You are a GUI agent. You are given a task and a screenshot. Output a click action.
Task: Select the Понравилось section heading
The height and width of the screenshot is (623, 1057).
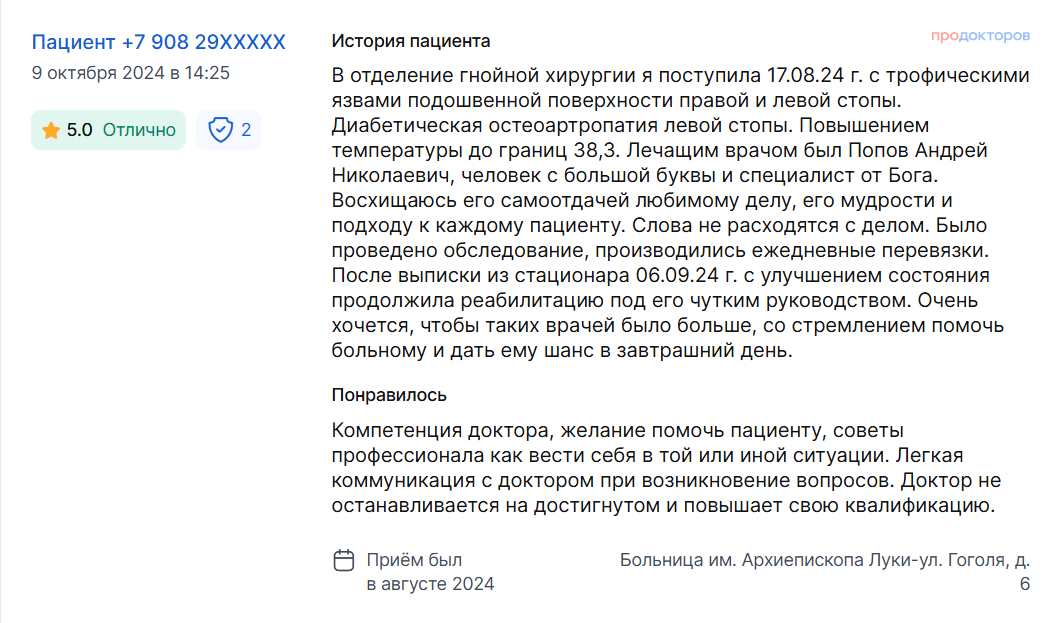point(389,395)
